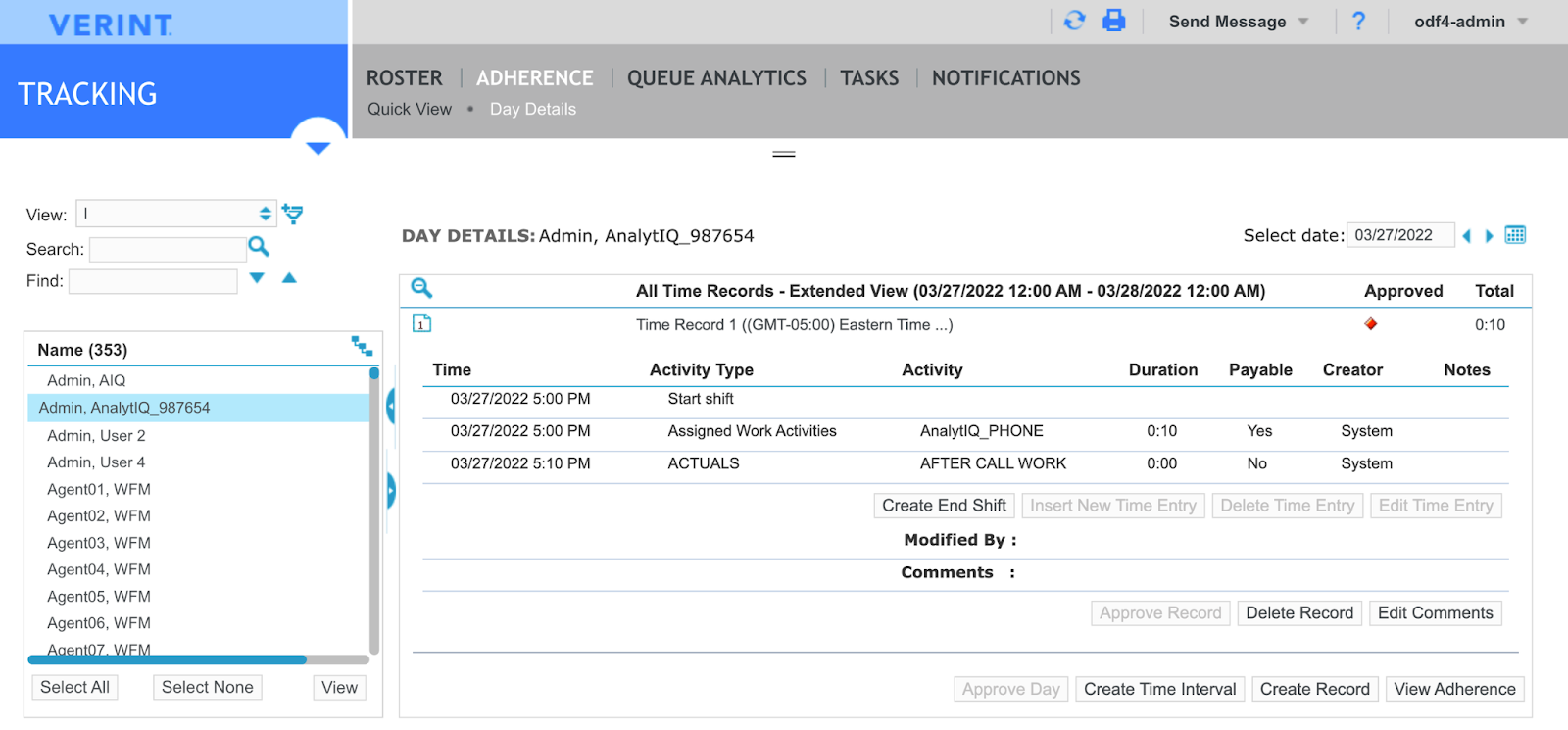Click Approve Day button
1568x730 pixels.
pos(1011,690)
